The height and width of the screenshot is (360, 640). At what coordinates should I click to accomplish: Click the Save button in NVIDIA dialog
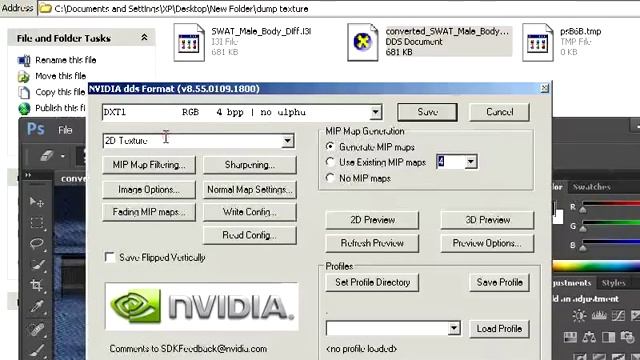427,112
